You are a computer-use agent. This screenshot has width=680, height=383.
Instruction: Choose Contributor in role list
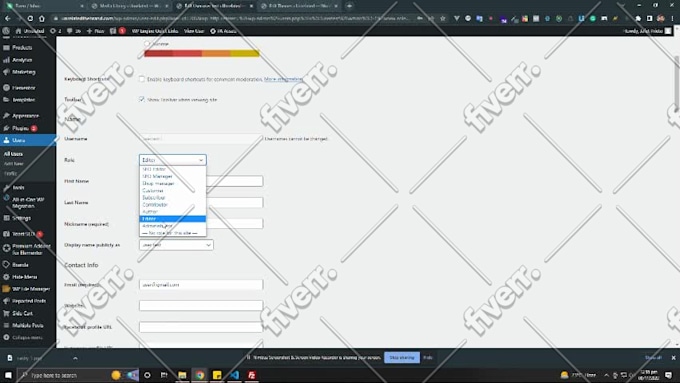click(173, 205)
